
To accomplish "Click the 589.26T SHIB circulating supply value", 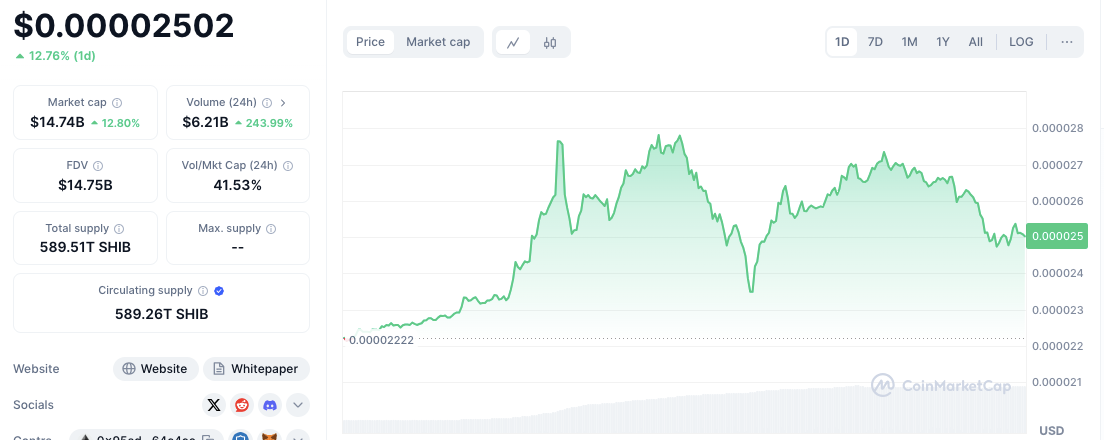I will pos(162,314).
